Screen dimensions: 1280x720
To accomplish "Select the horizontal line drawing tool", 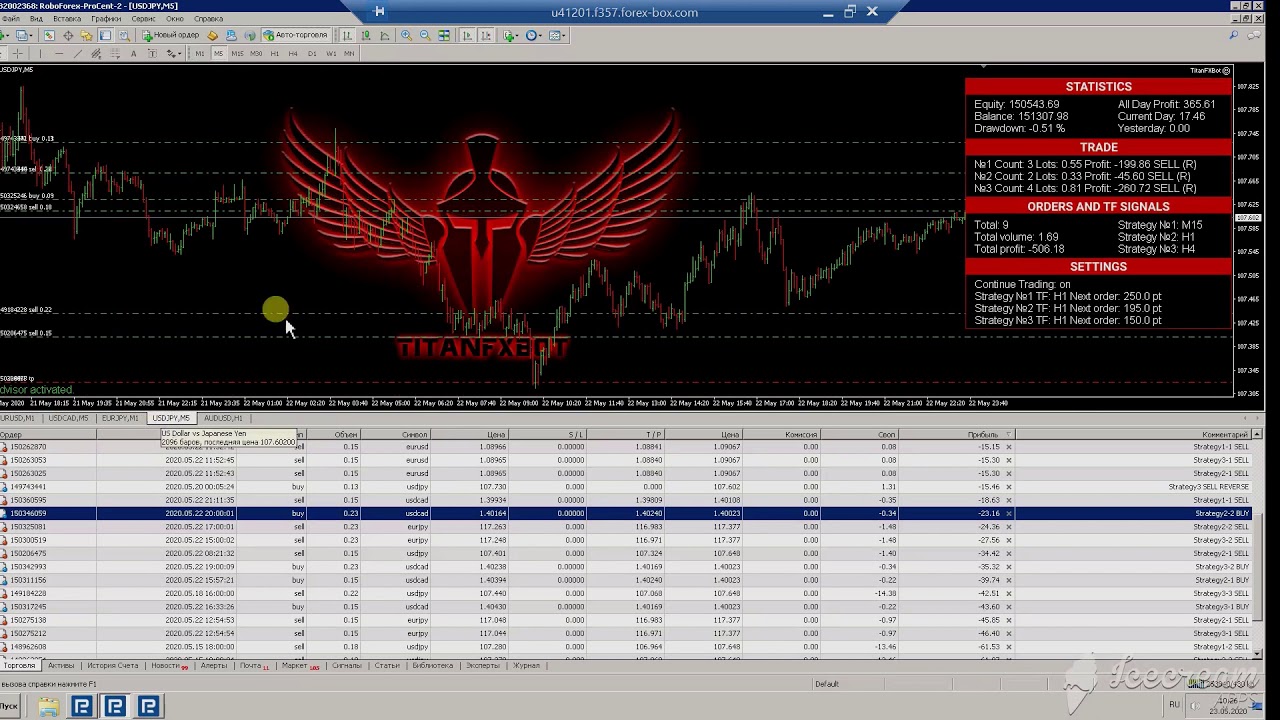I will coord(59,54).
